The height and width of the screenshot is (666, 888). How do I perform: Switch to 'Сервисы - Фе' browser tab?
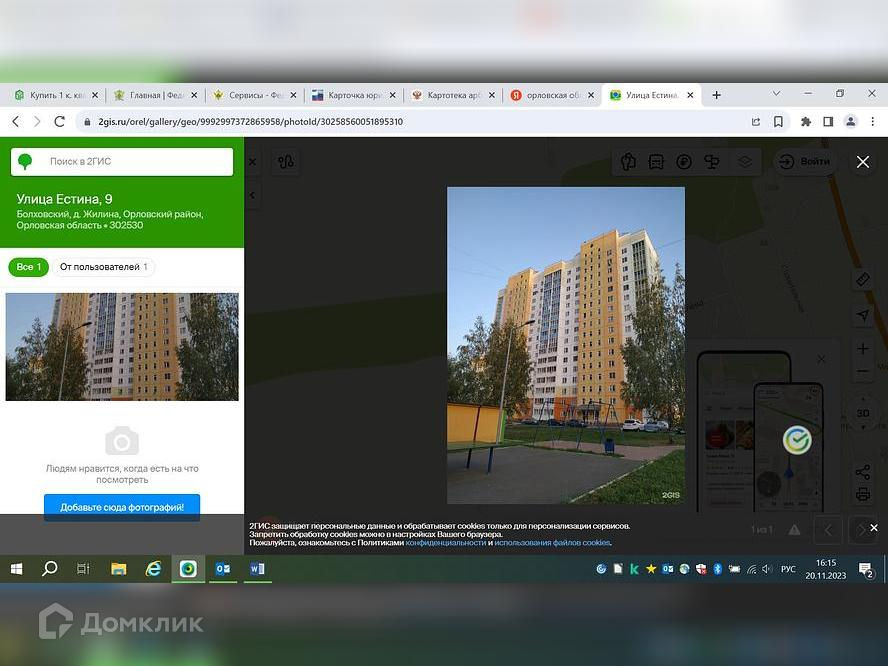pyautogui.click(x=254, y=95)
